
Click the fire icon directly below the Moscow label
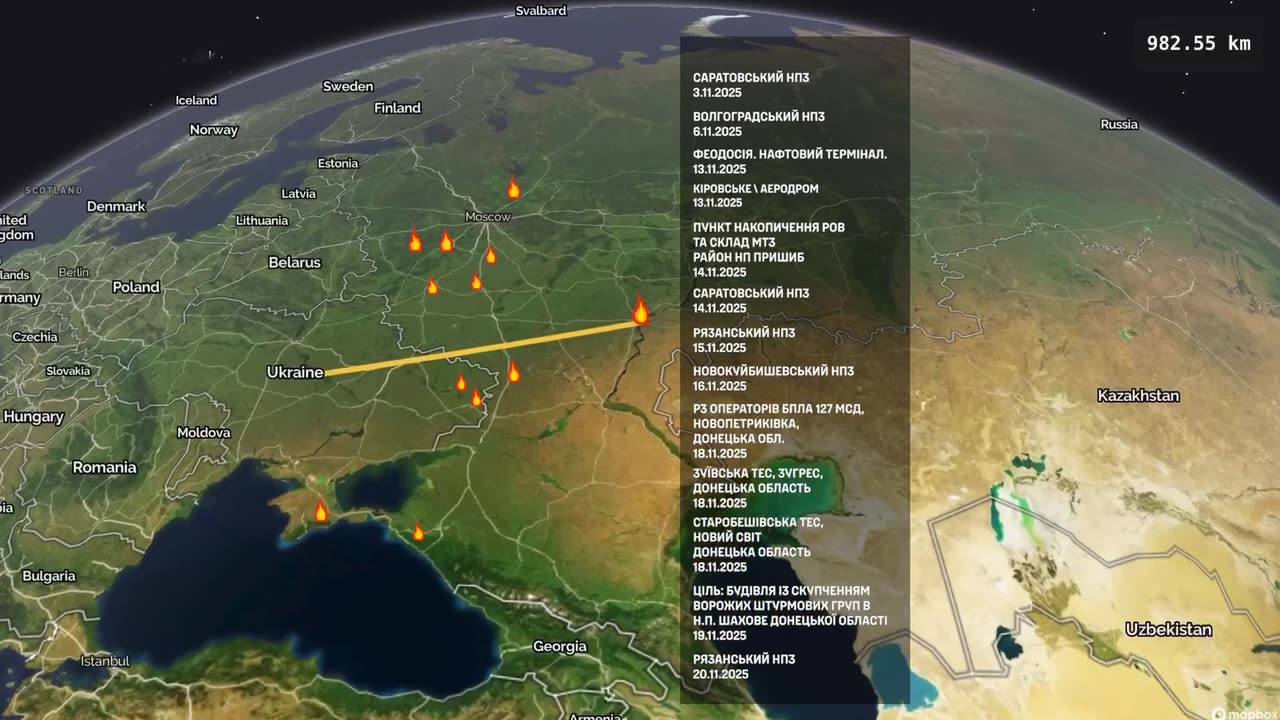(491, 255)
